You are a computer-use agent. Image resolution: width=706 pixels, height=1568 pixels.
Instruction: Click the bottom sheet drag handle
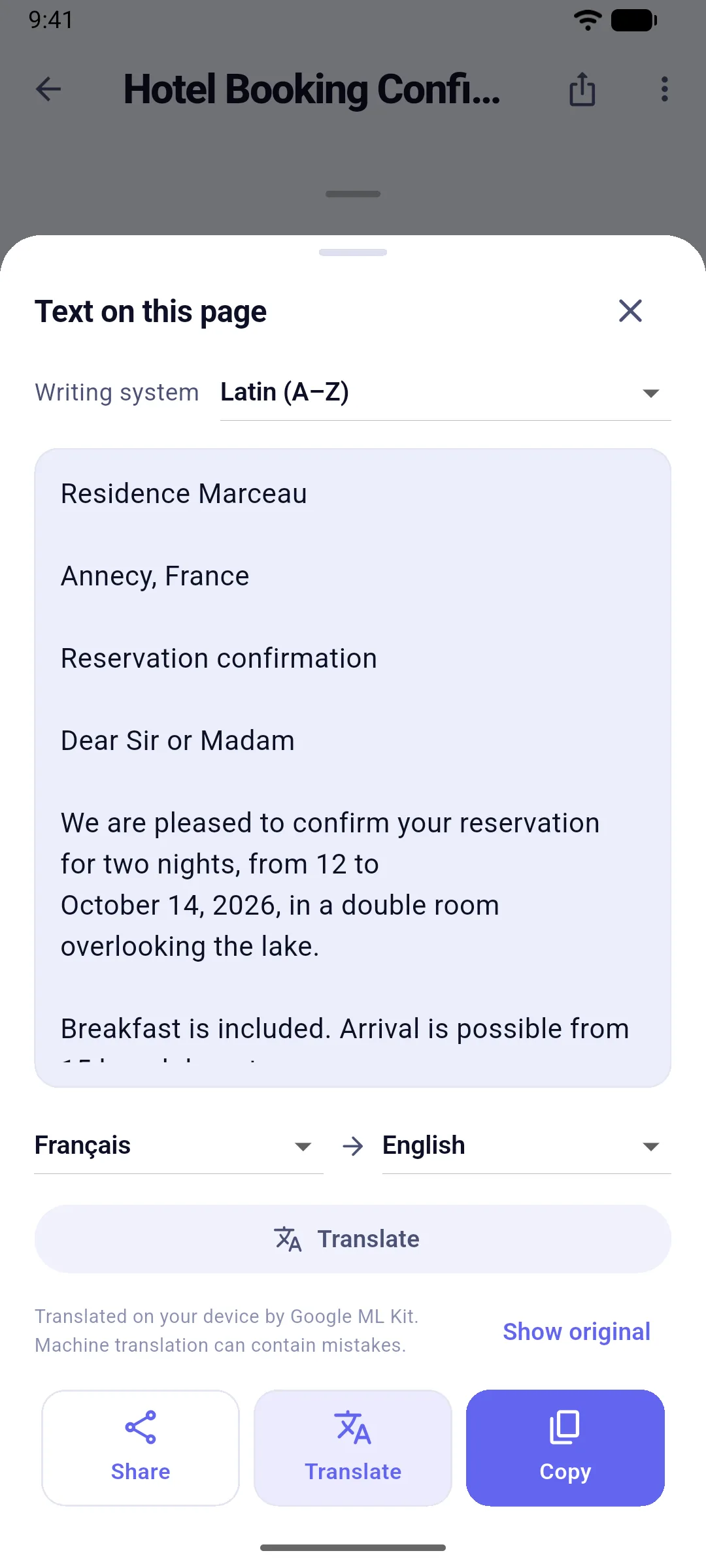pyautogui.click(x=353, y=252)
